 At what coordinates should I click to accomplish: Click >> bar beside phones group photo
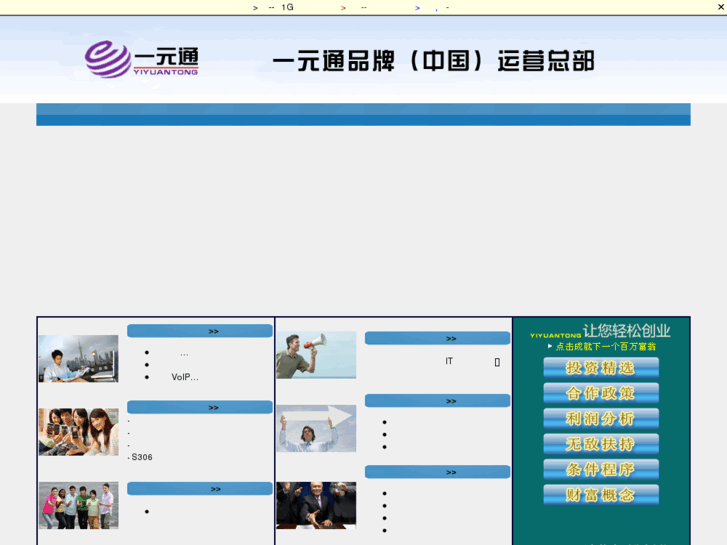pos(200,407)
